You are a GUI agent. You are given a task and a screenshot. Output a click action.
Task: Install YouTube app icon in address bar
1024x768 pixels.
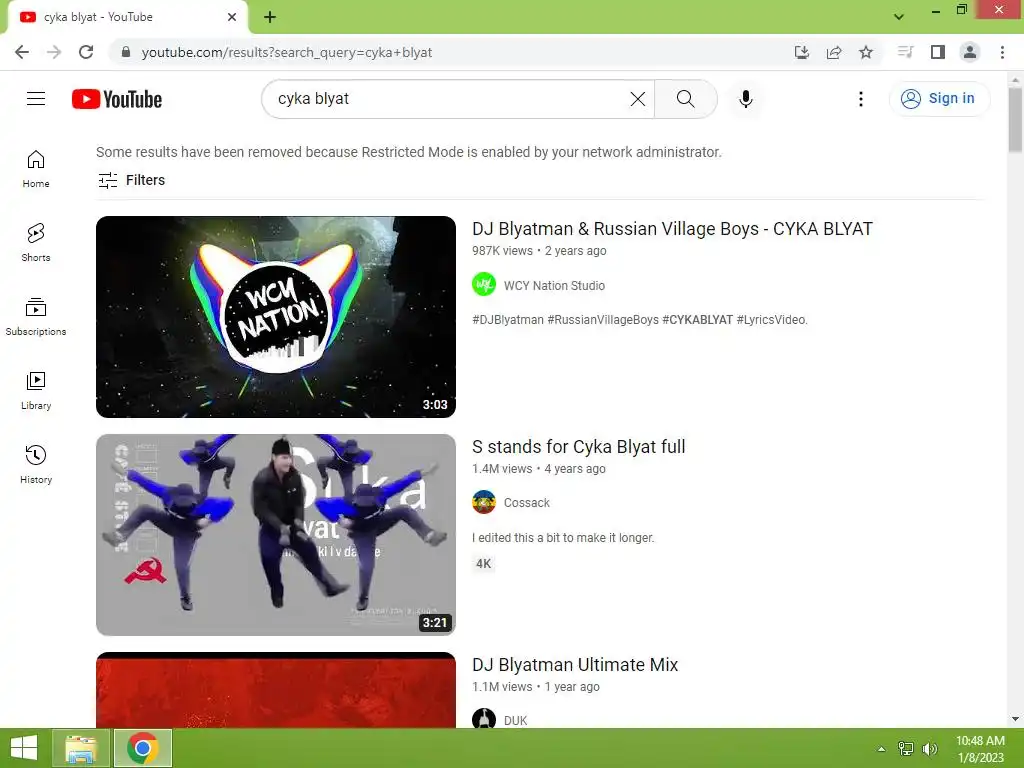point(801,52)
